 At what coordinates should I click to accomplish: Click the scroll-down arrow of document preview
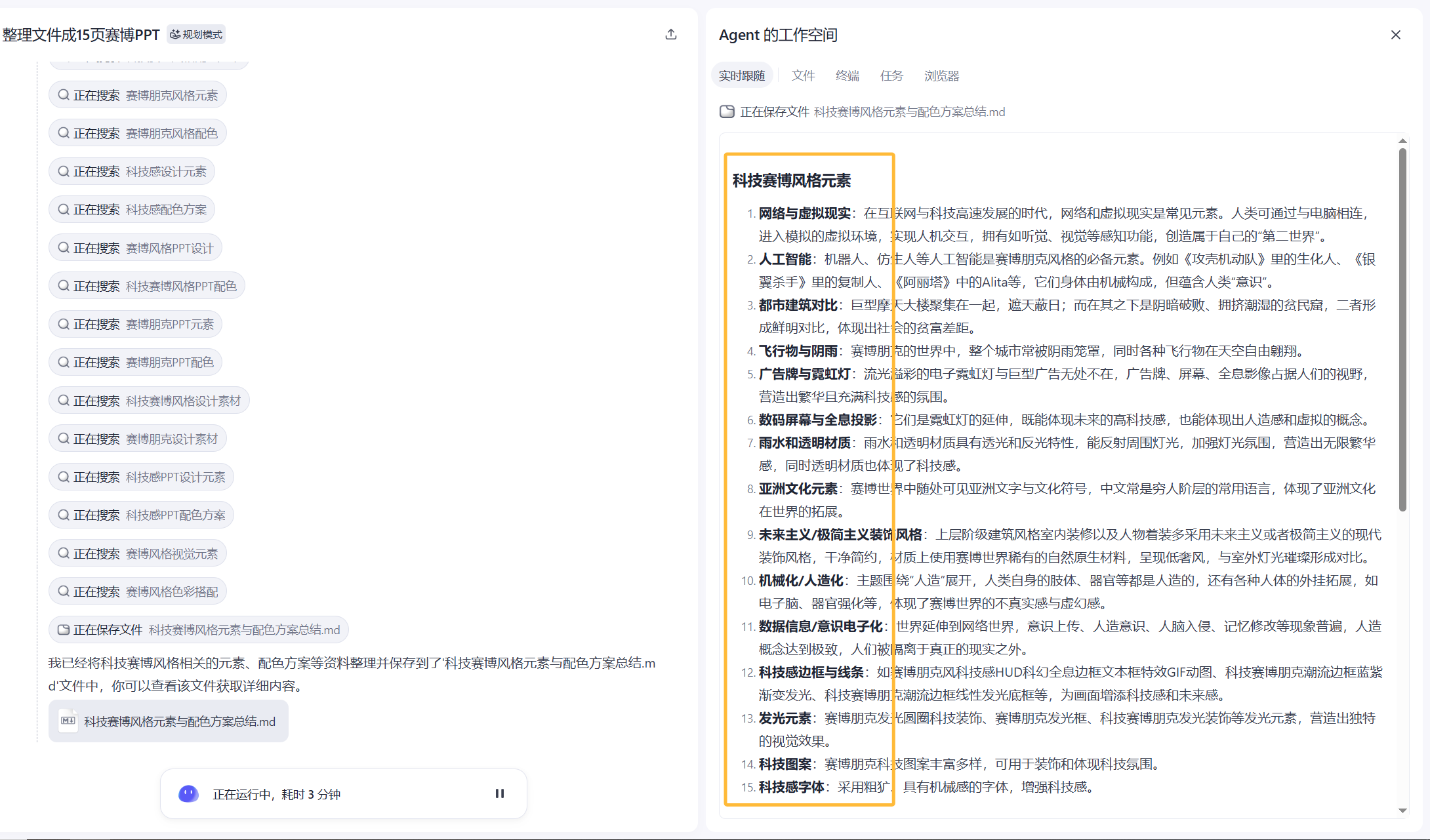[1402, 810]
